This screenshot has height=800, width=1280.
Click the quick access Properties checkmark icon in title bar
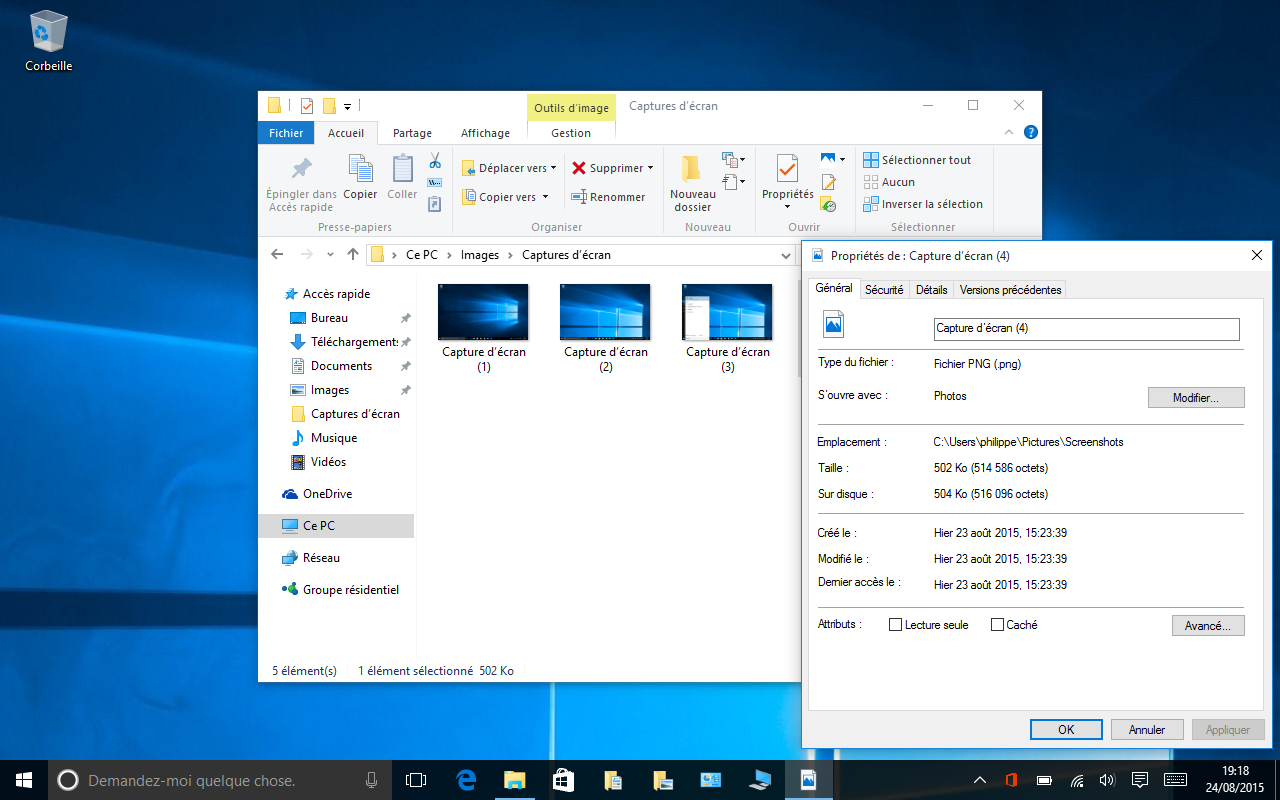(x=307, y=106)
